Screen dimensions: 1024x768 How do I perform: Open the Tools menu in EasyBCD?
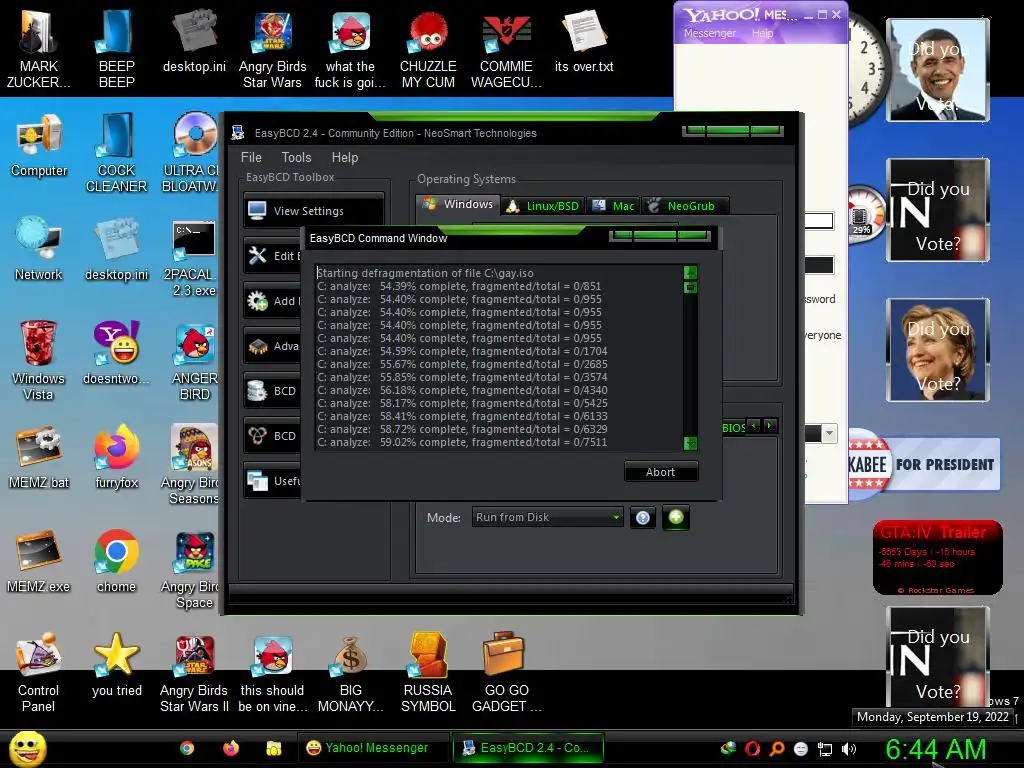click(296, 157)
